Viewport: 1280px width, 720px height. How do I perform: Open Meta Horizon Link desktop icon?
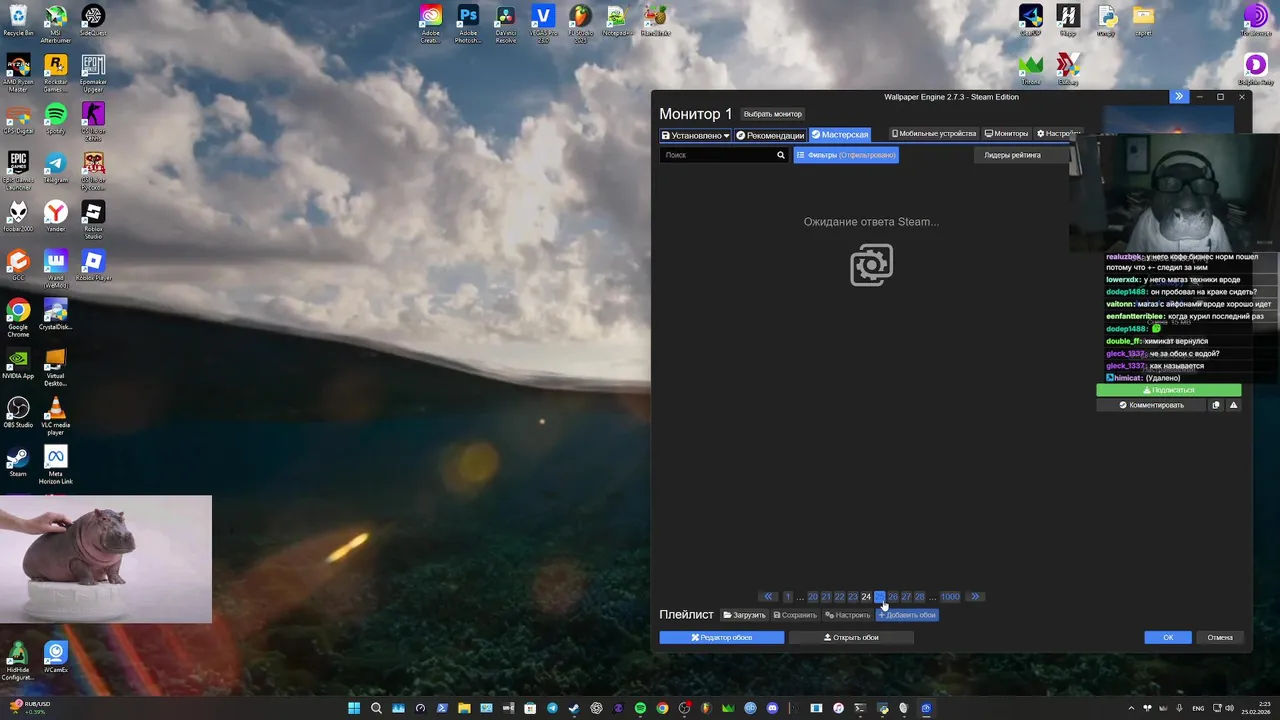56,465
